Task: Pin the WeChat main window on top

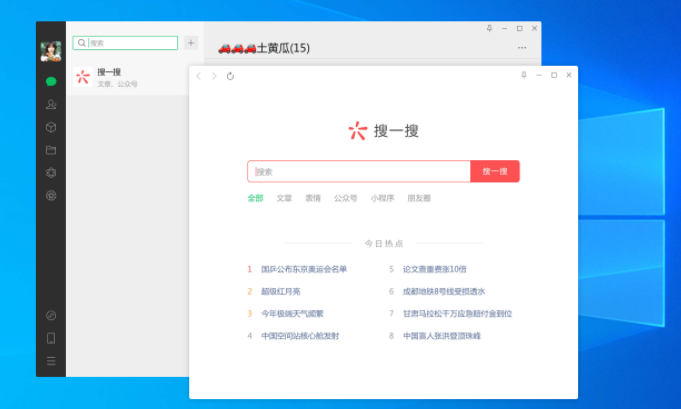Action: click(489, 28)
